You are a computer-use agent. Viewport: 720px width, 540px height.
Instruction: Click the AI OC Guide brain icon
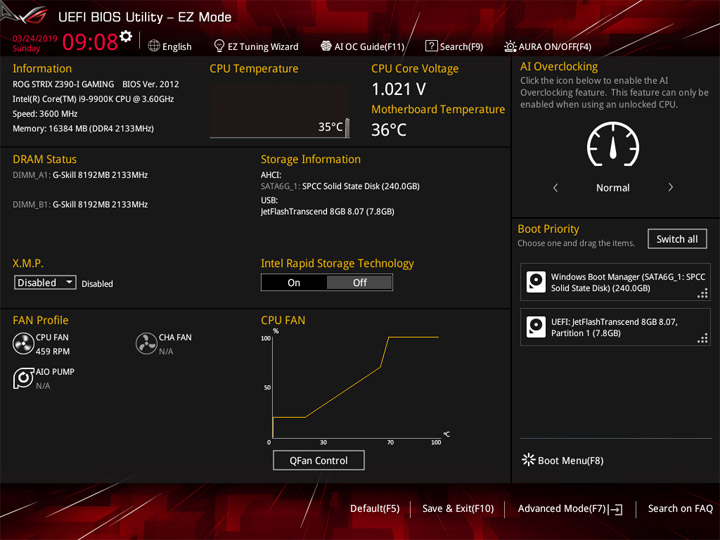pyautogui.click(x=326, y=46)
